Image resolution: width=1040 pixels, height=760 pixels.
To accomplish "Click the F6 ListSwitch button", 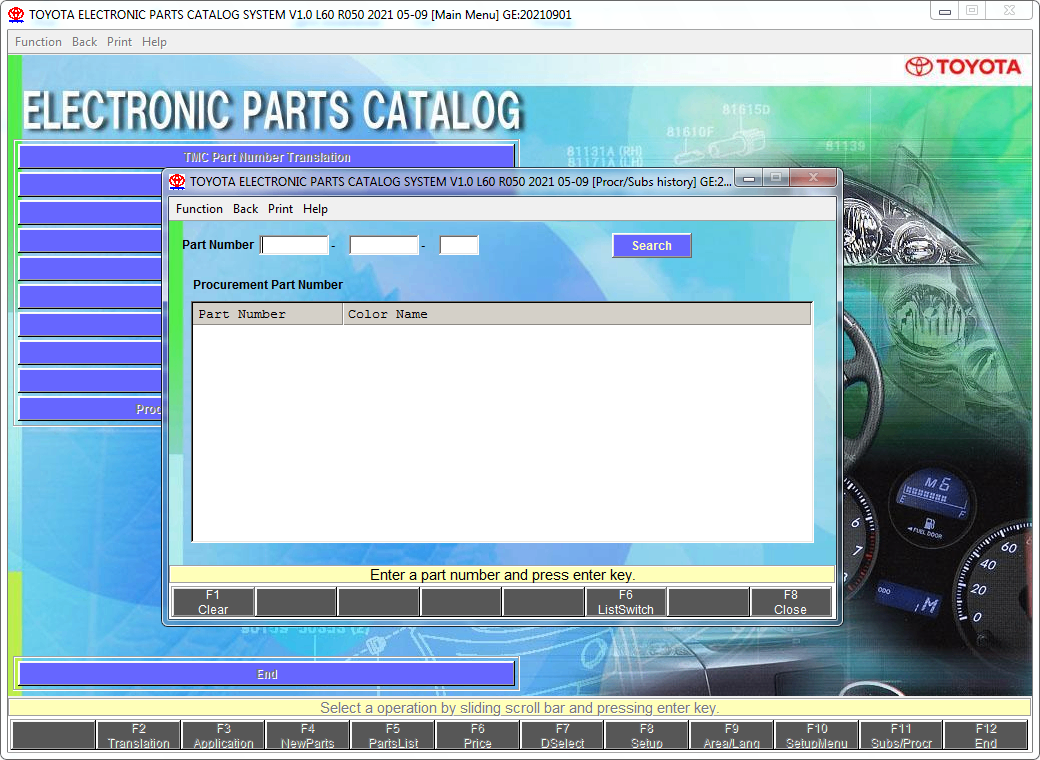I will (625, 602).
